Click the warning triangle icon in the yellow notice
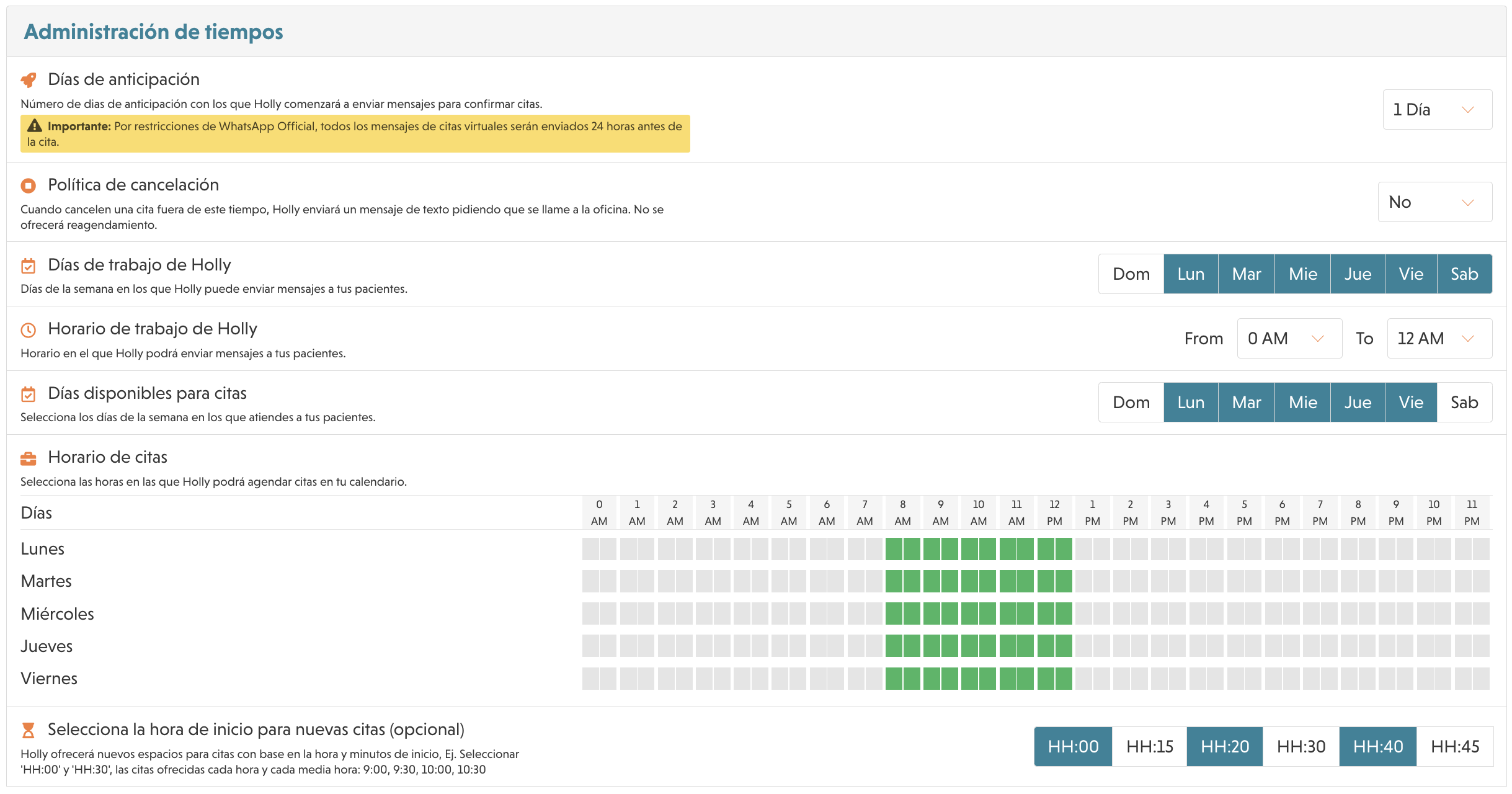This screenshot has height=794, width=1512. pyautogui.click(x=35, y=126)
